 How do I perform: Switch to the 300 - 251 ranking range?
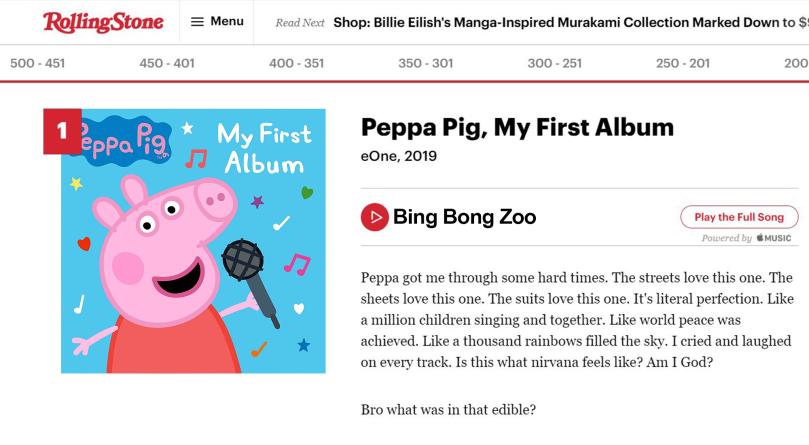coord(554,63)
